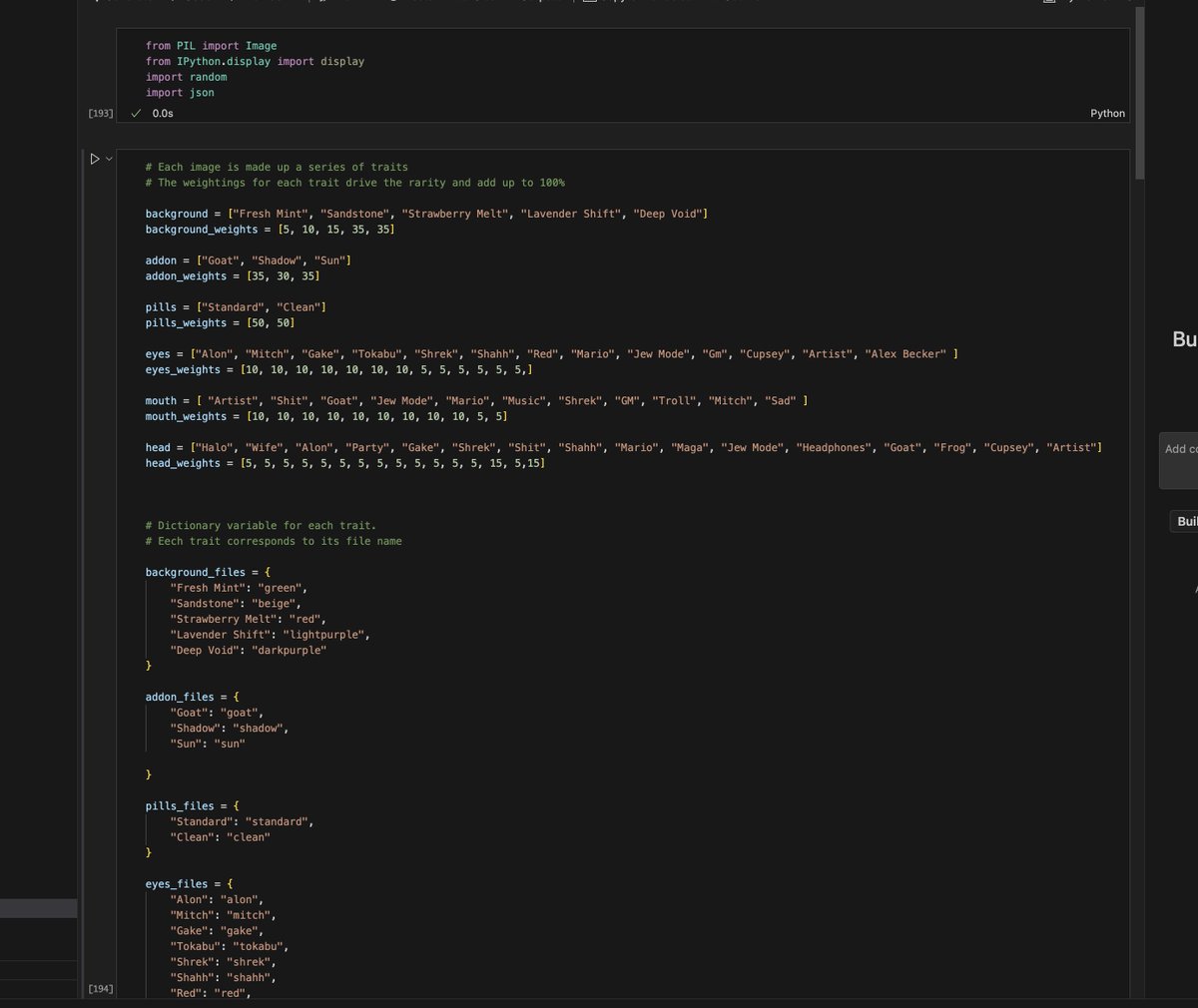Screen dimensions: 1198x1008
Task: Place cursor on 'import json' line
Action: click(180, 93)
